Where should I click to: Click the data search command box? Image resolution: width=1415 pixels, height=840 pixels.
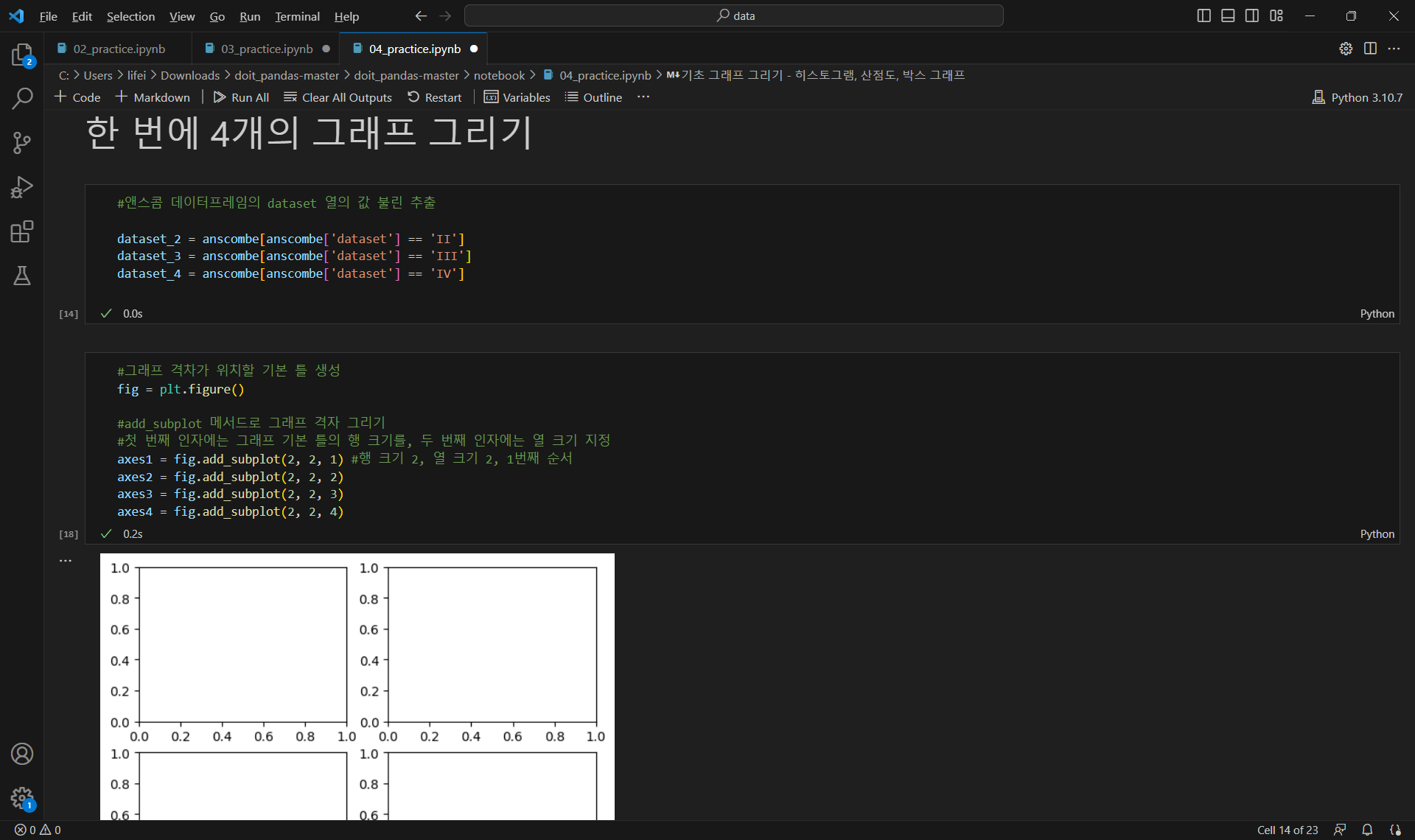734,15
